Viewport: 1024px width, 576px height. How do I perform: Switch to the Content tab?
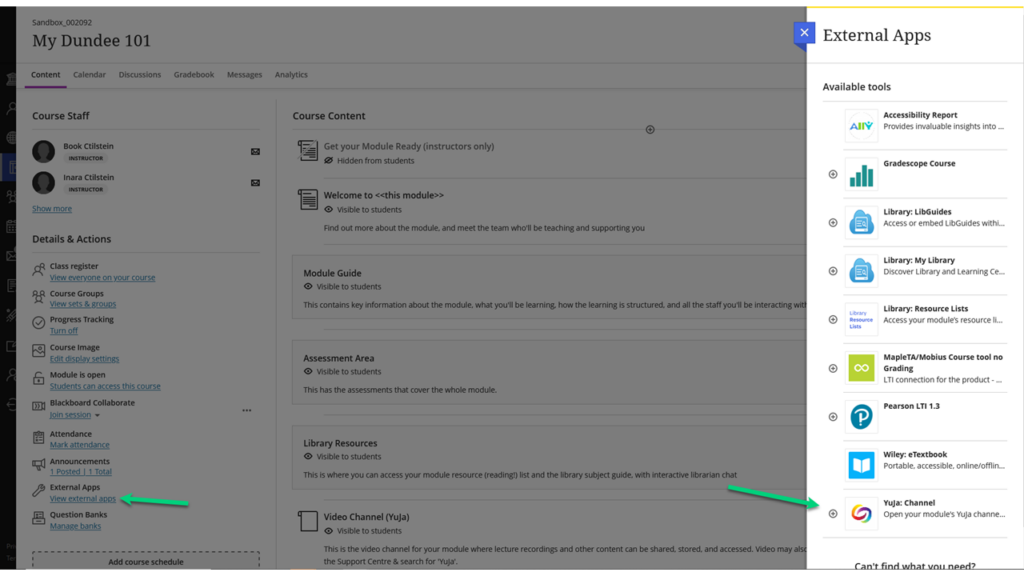click(46, 74)
